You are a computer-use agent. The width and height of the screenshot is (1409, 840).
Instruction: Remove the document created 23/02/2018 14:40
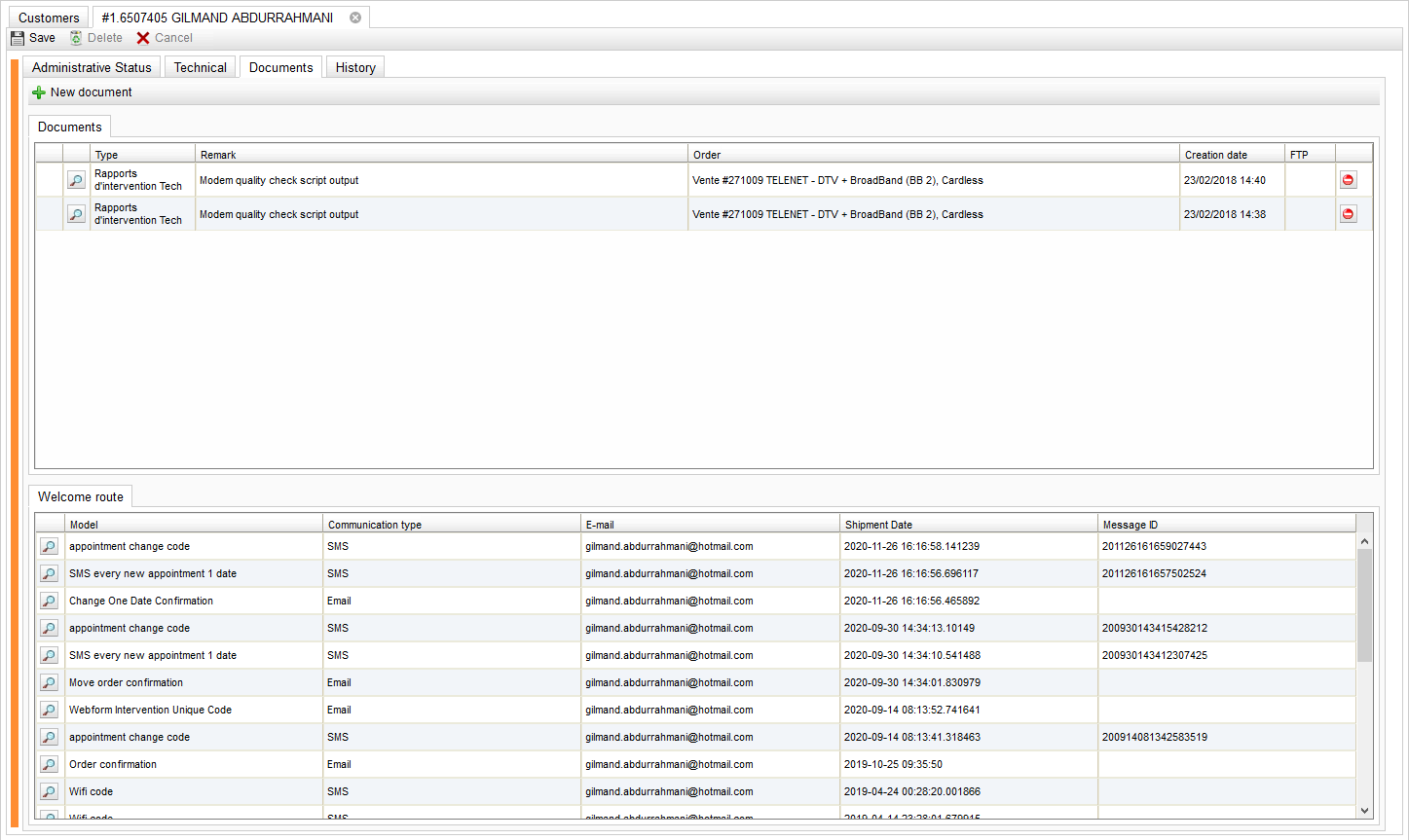click(1348, 180)
